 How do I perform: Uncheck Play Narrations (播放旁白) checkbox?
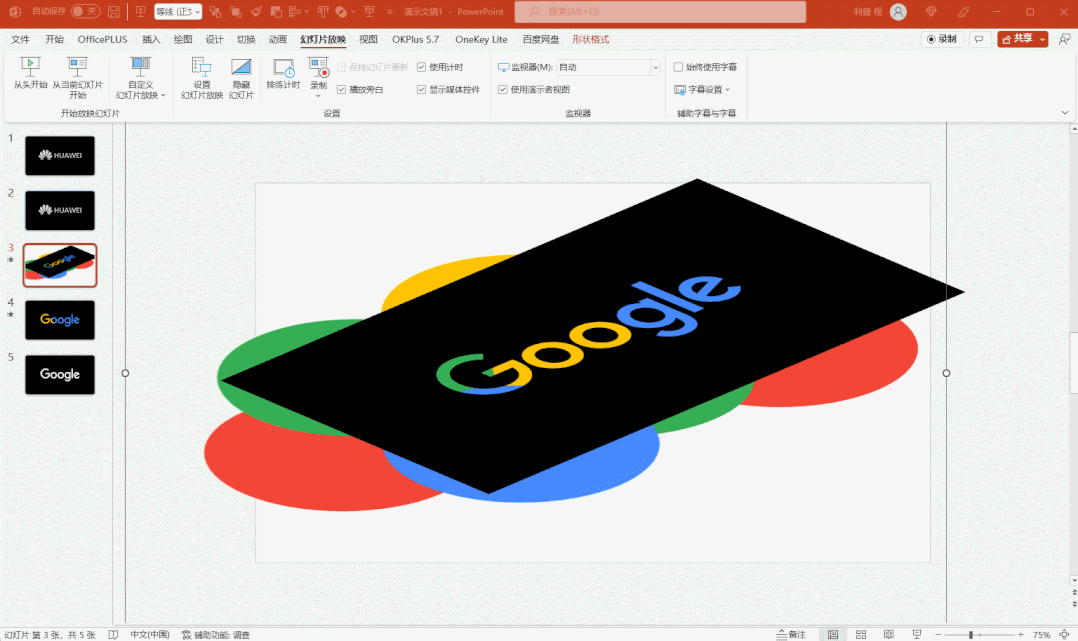tap(341, 89)
